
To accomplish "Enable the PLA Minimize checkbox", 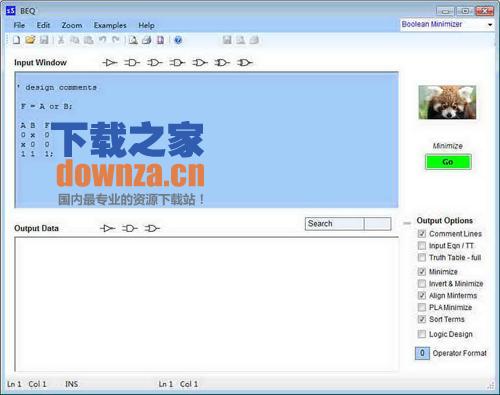I will tap(422, 307).
